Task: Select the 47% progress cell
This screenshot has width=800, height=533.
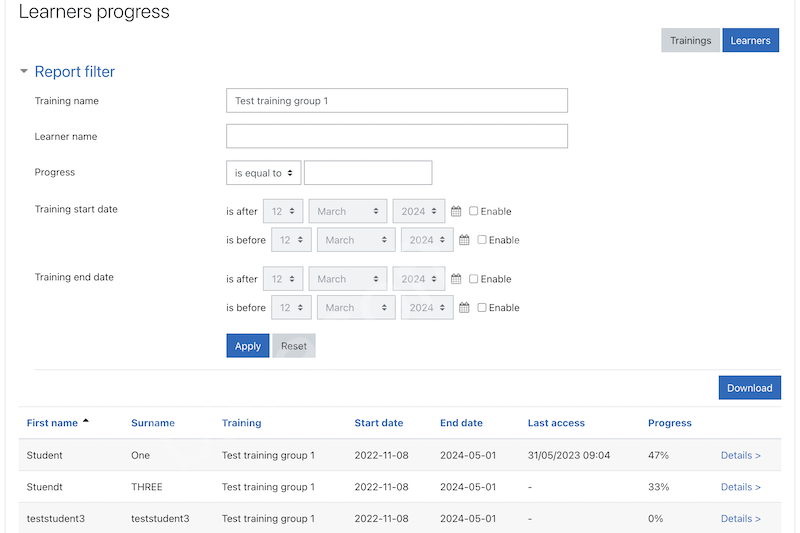Action: [x=658, y=455]
